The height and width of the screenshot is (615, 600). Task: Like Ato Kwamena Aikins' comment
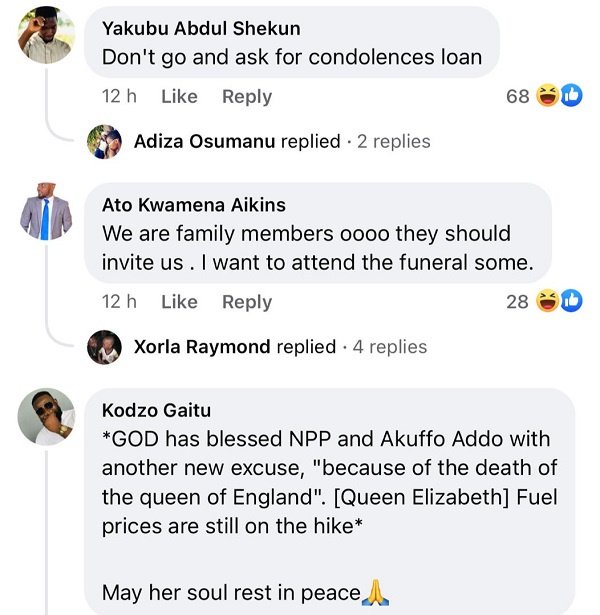tap(179, 301)
